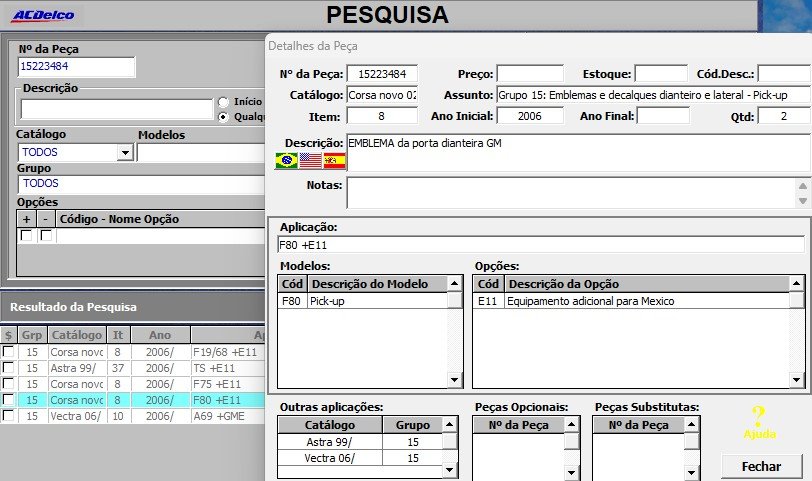Click Ano column header in results
The image size is (812, 481).
pos(160,335)
